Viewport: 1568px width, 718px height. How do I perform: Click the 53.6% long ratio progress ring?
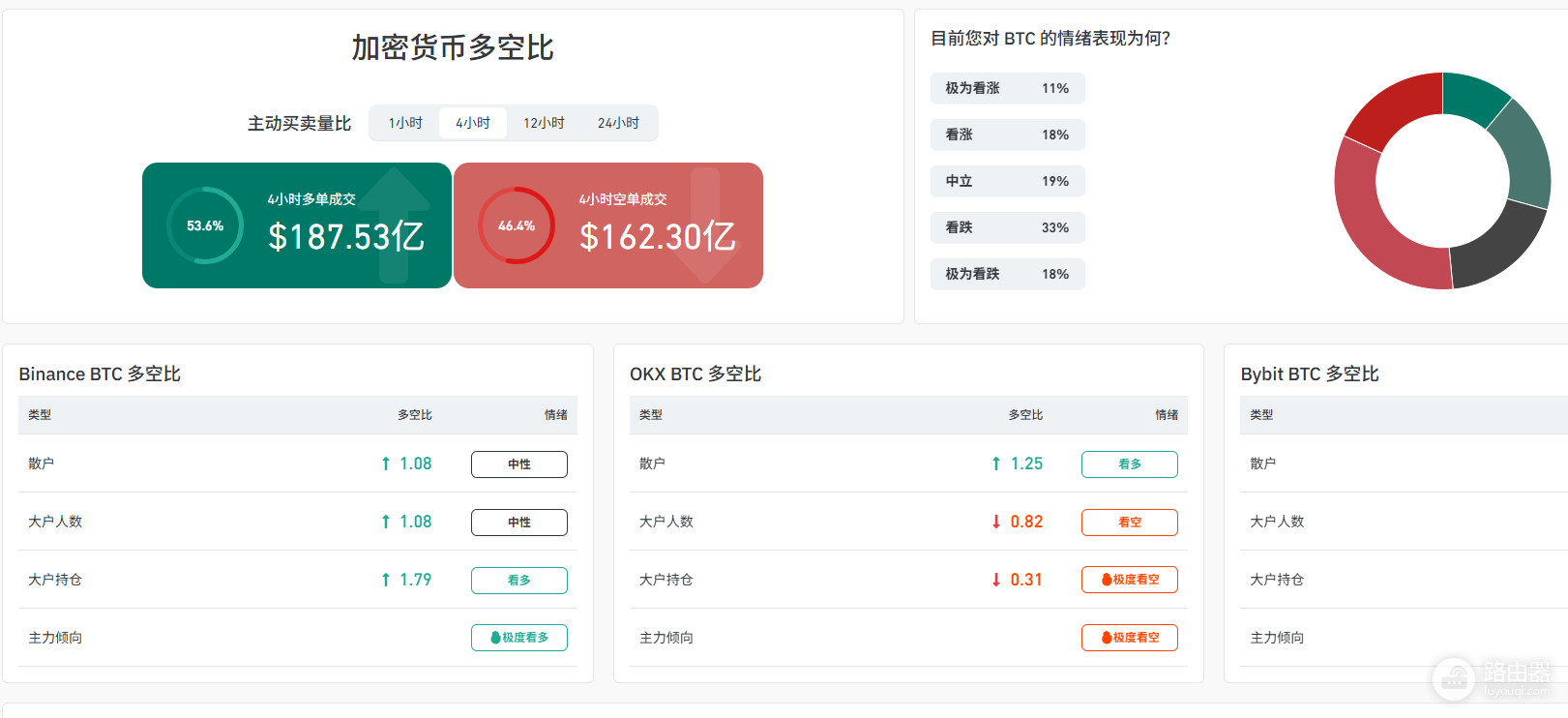[205, 225]
